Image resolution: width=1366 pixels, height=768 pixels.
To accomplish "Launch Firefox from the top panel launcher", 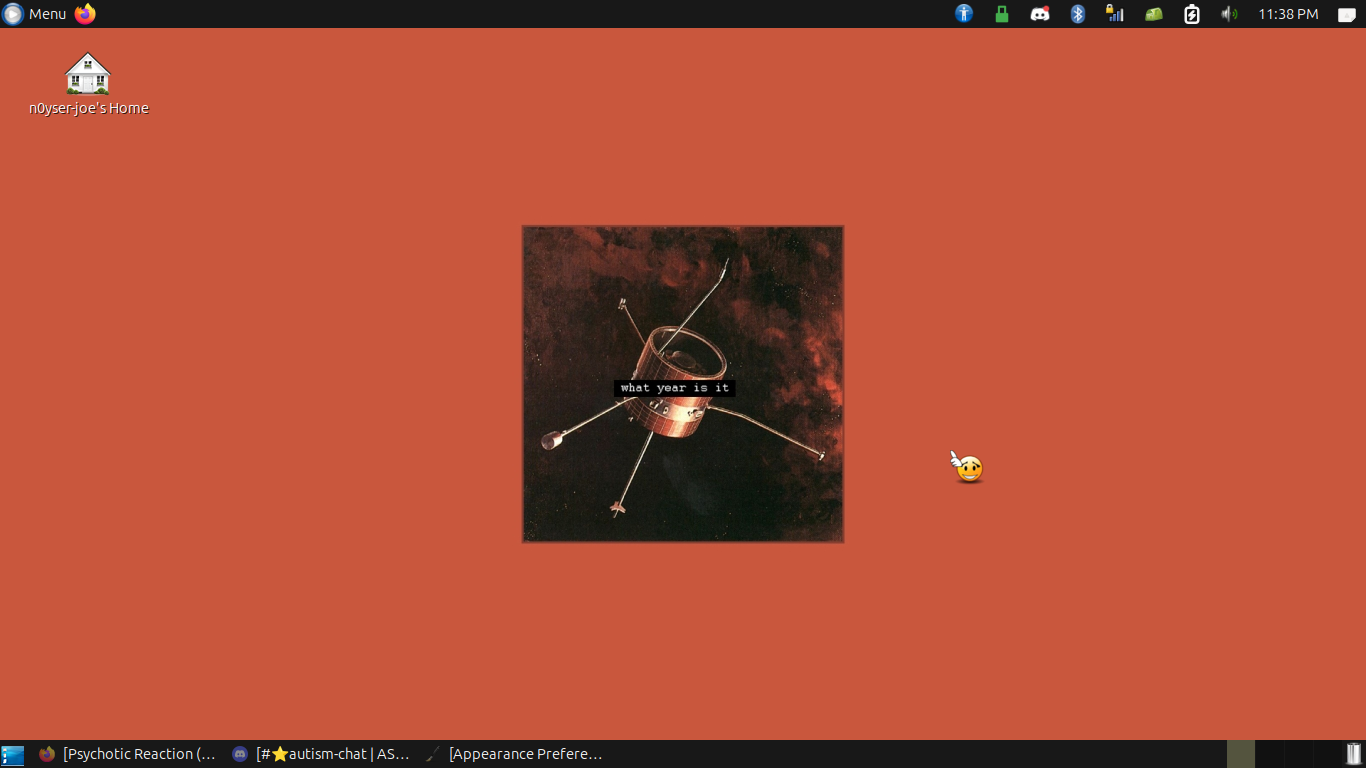I will 85,14.
